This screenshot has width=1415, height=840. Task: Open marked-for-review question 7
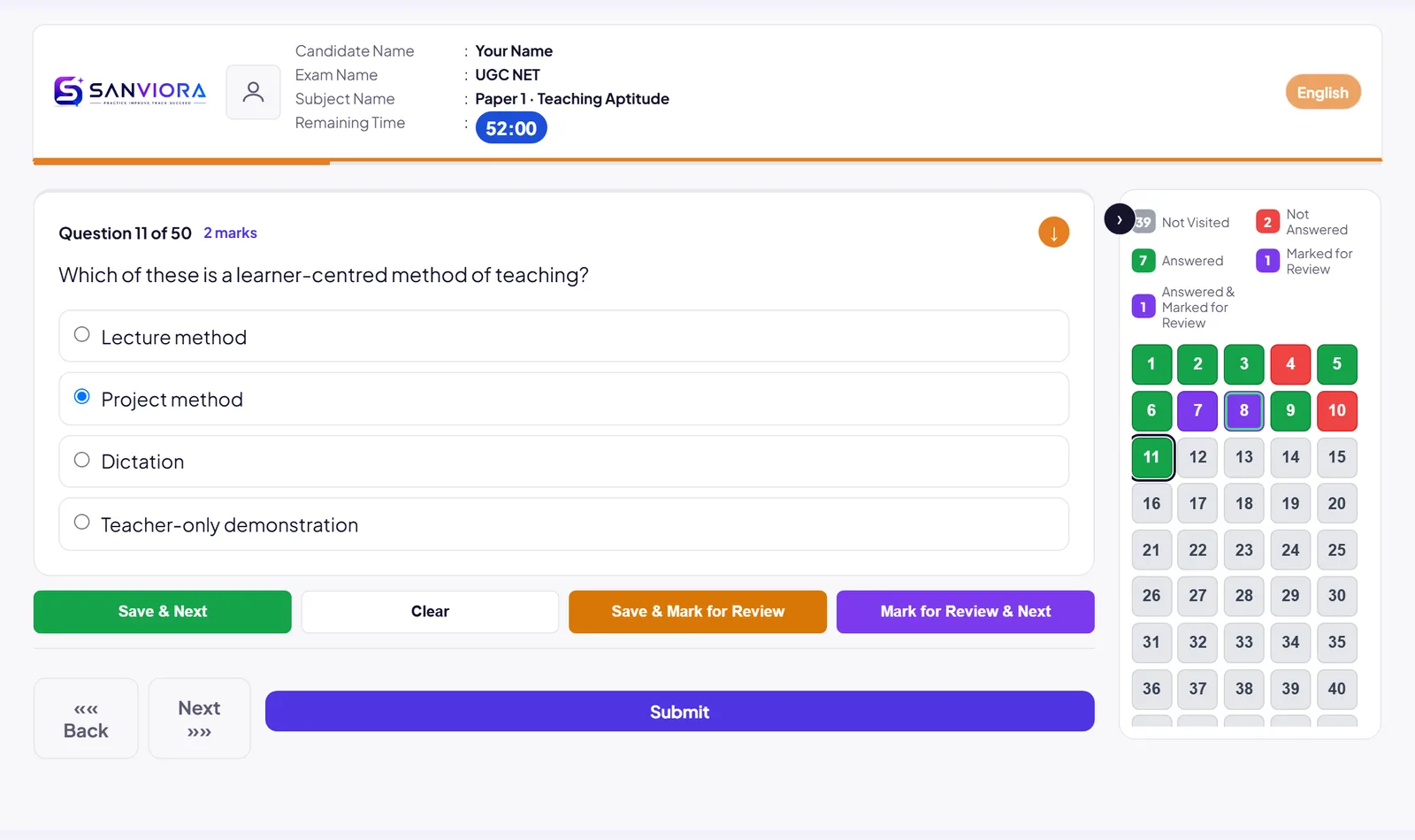(1197, 411)
